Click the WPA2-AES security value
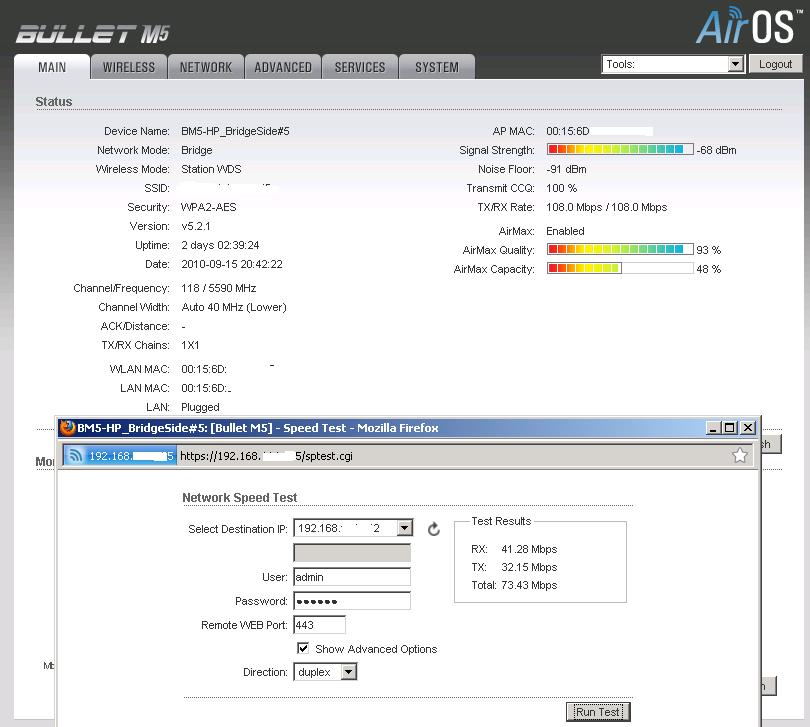Viewport: 810px width, 727px height. pyautogui.click(x=208, y=207)
